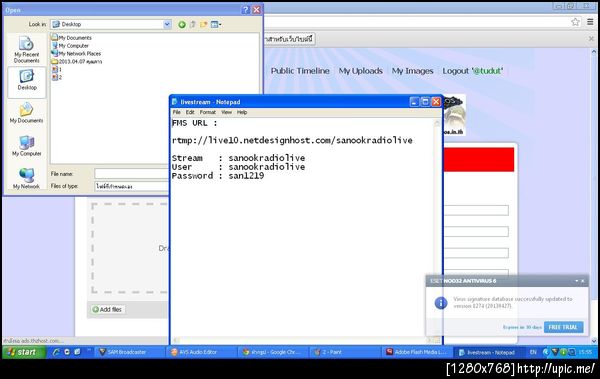Switch to Adobe Flash Media taskbar button
The height and width of the screenshot is (379, 600).
tap(417, 352)
